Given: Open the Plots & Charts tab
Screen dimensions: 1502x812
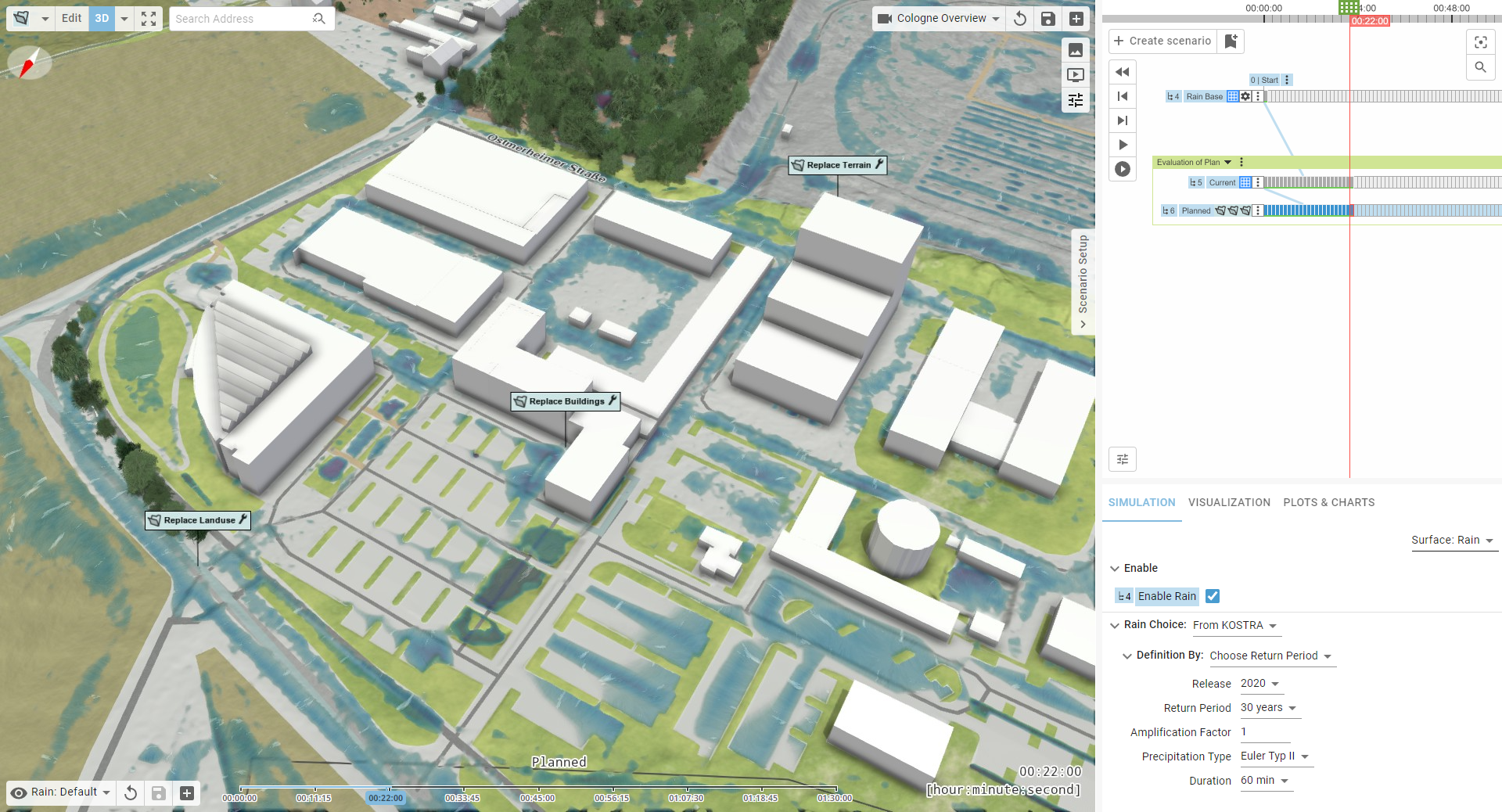Looking at the screenshot, I should 1328,503.
